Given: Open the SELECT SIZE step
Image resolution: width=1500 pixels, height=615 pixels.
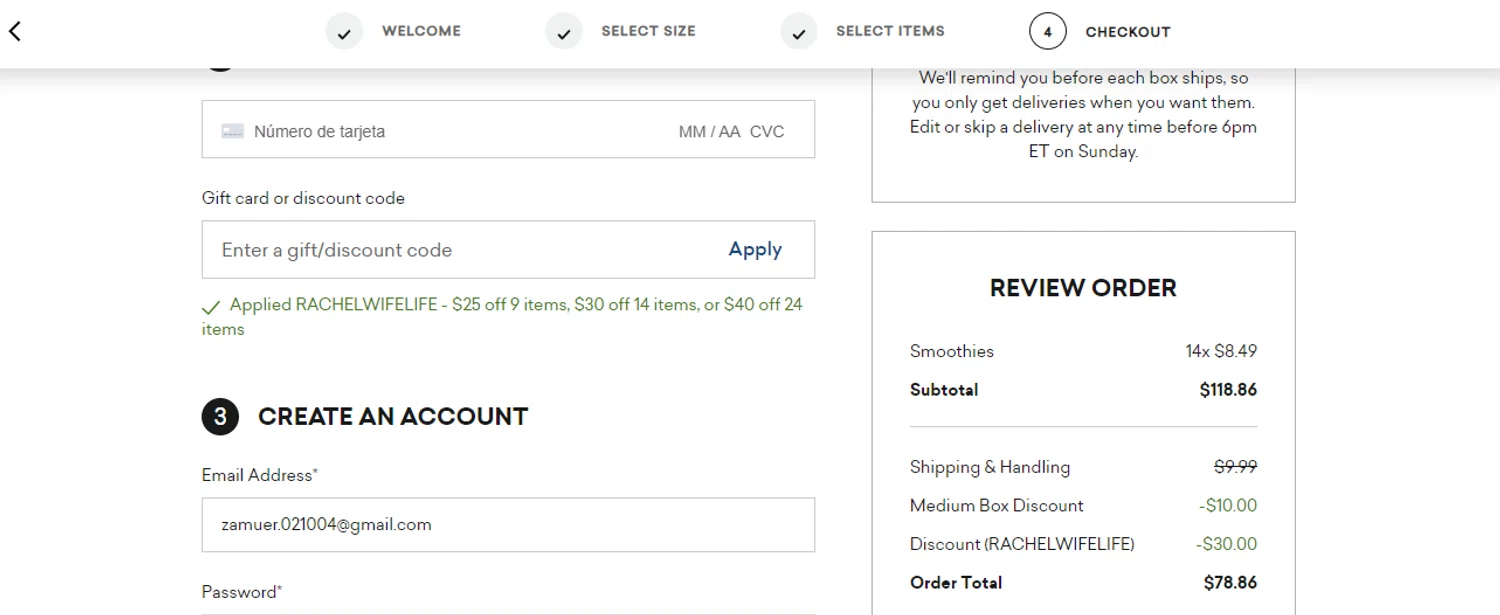Looking at the screenshot, I should tap(648, 31).
